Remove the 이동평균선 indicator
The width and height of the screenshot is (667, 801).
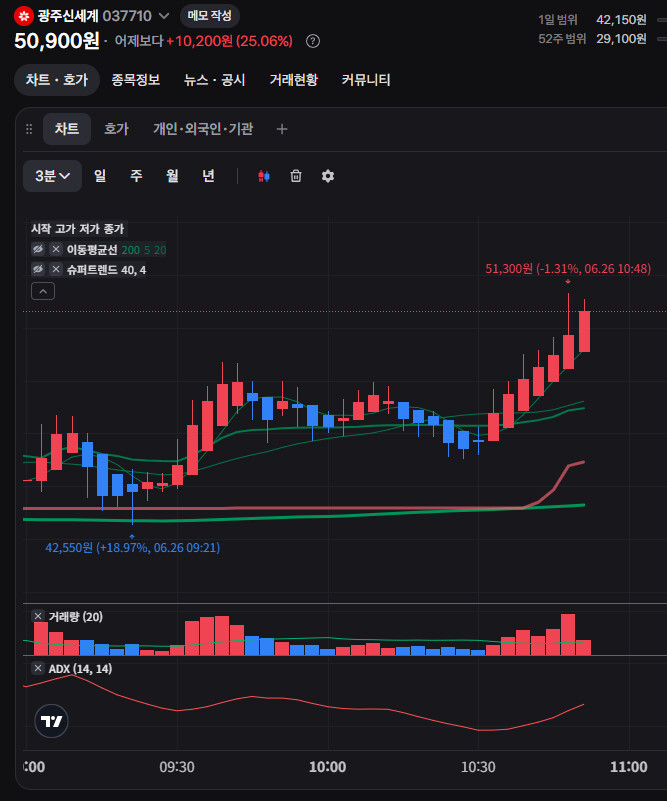(x=56, y=249)
